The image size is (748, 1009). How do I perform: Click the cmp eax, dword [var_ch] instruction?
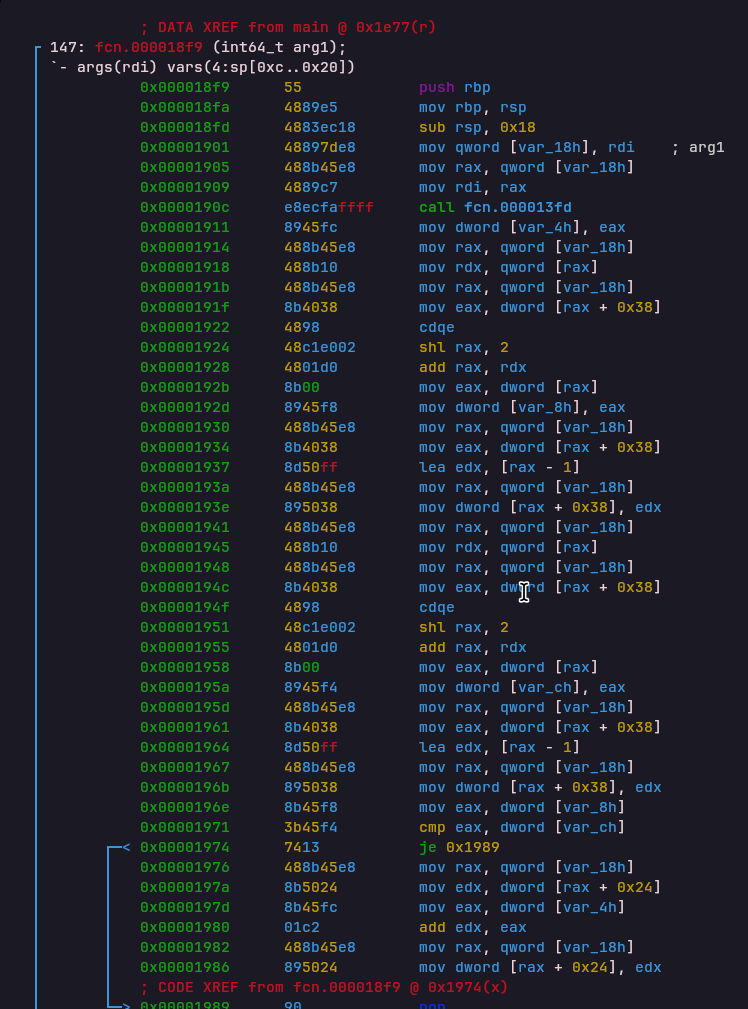522,827
